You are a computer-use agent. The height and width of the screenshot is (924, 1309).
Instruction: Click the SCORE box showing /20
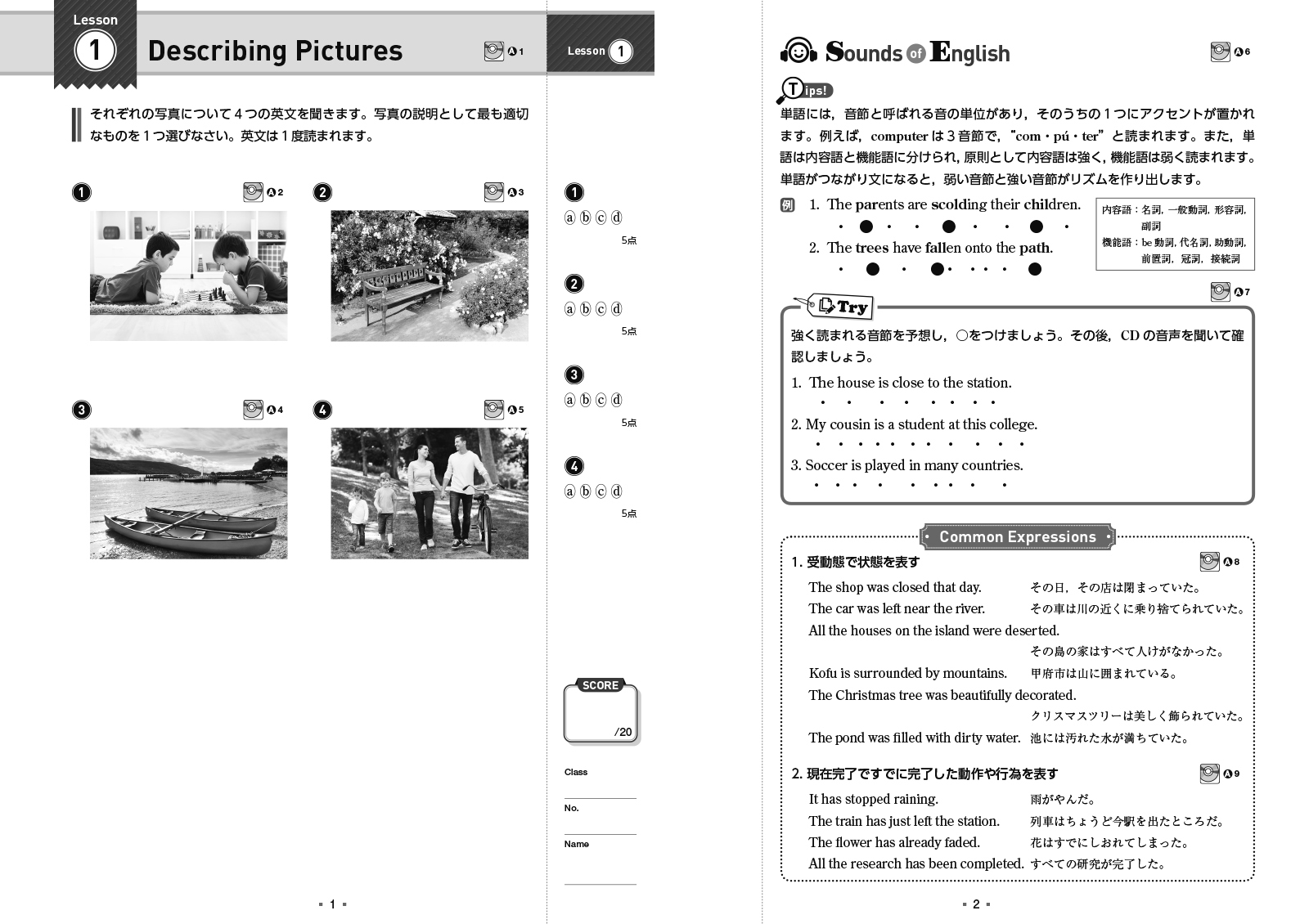tap(601, 713)
